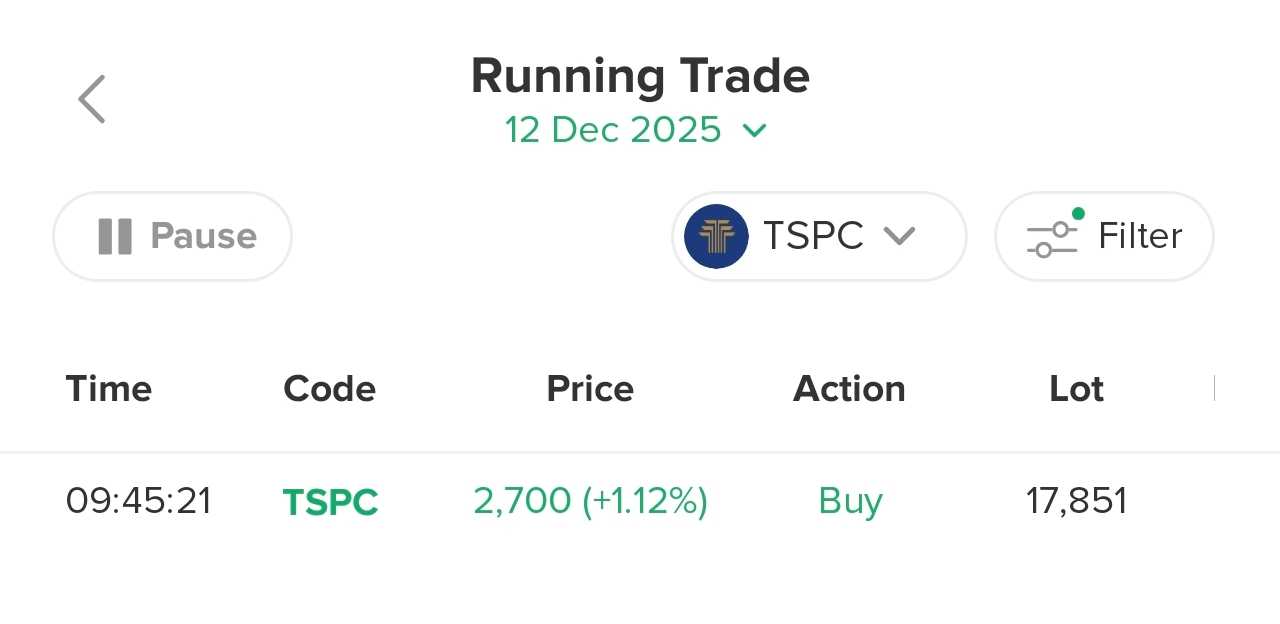Click the Action column header
The height and width of the screenshot is (624, 1280).
(849, 388)
